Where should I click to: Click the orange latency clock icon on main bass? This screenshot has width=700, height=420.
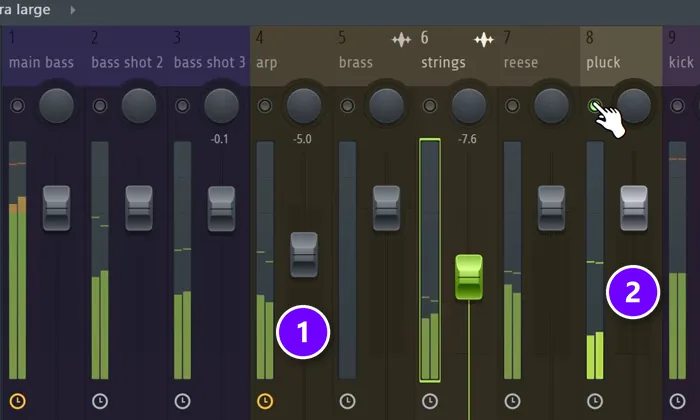(x=17, y=401)
